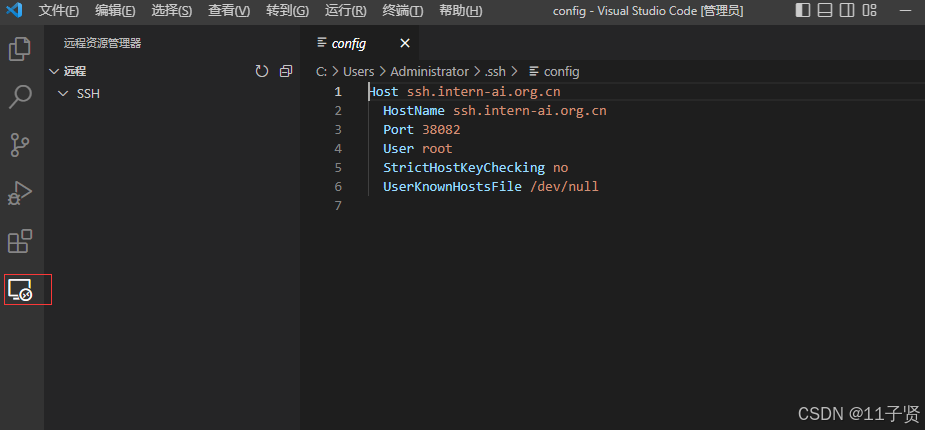Open the Source Control view icon
This screenshot has height=430, width=925.
click(20, 145)
